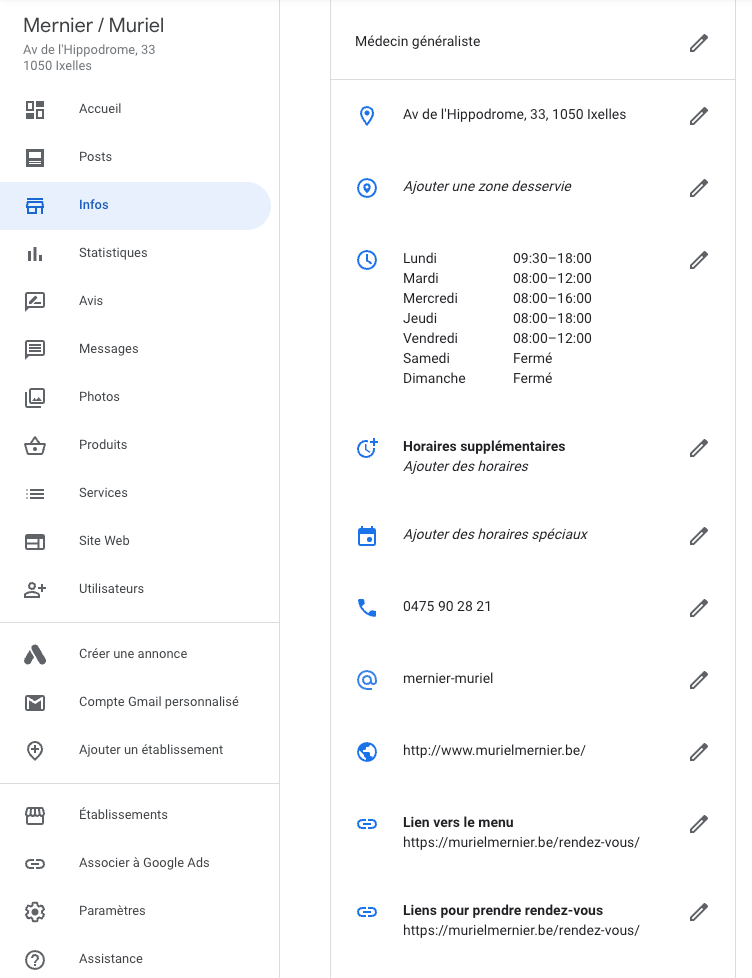
Task: Navigate to Photos
Action: pyautogui.click(x=99, y=397)
